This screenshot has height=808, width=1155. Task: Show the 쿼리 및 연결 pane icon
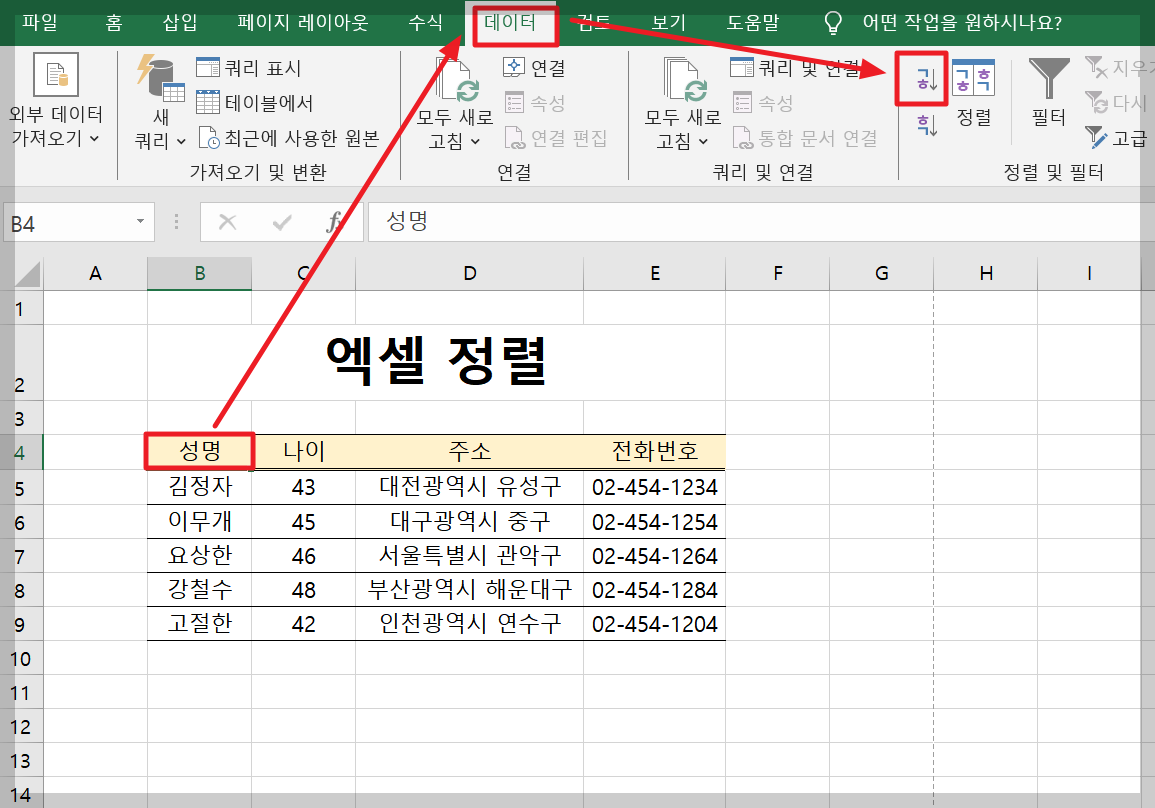coord(741,66)
